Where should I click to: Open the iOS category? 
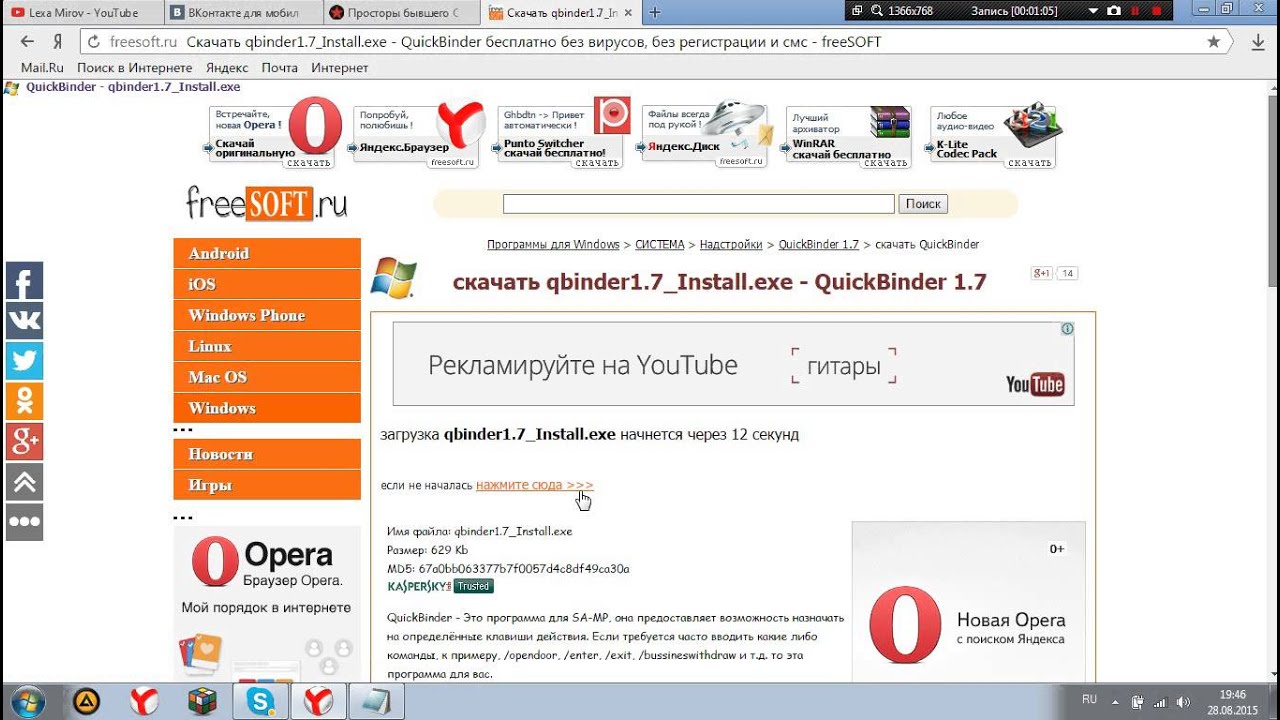[267, 284]
